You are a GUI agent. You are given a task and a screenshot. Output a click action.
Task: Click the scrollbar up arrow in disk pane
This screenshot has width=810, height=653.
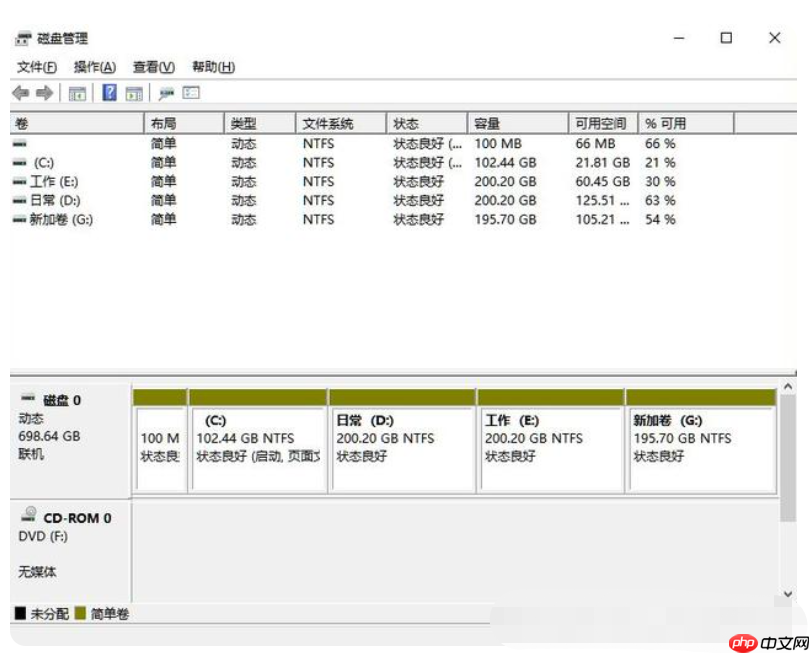(x=789, y=387)
